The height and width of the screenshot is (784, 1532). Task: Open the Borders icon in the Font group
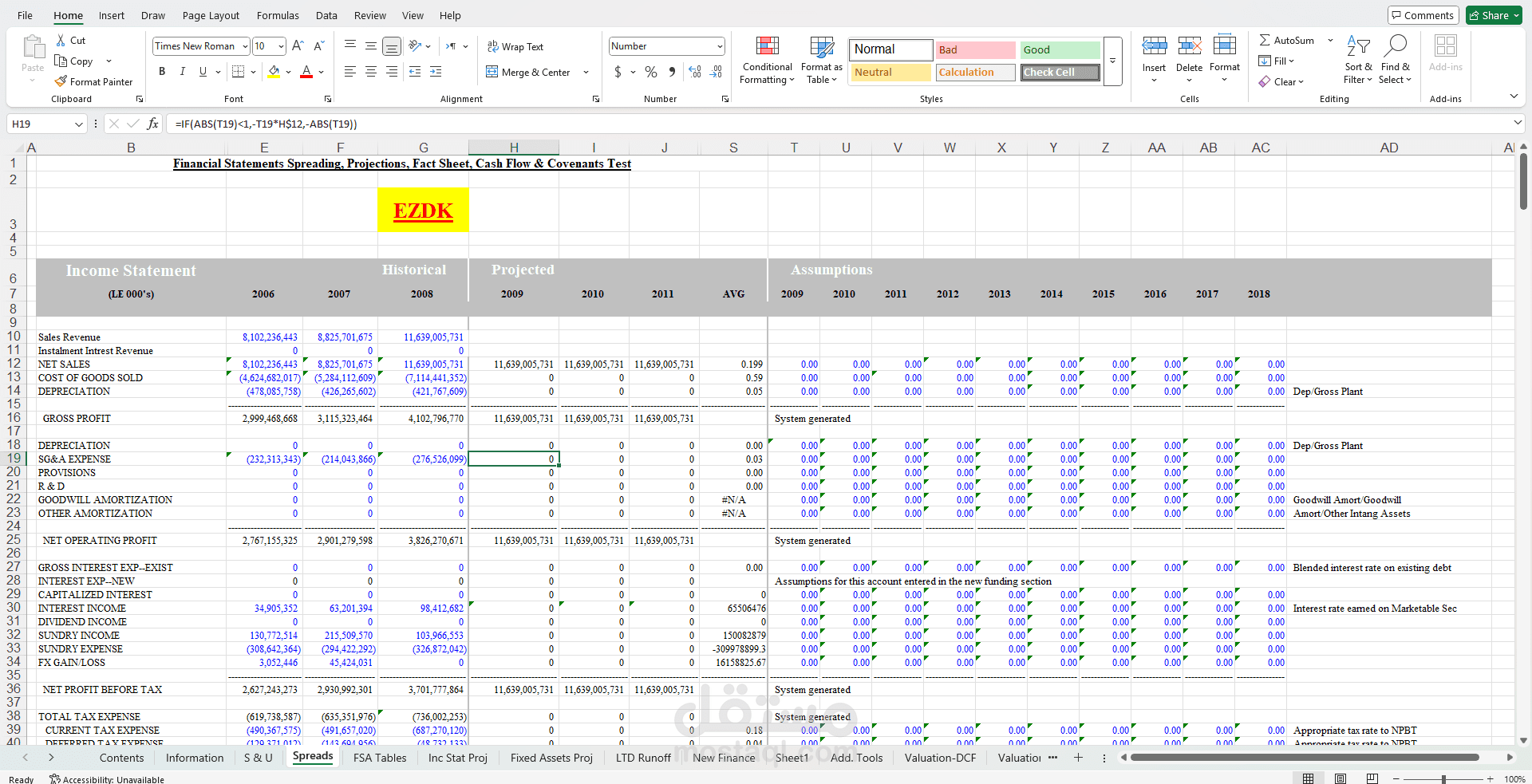click(x=238, y=72)
